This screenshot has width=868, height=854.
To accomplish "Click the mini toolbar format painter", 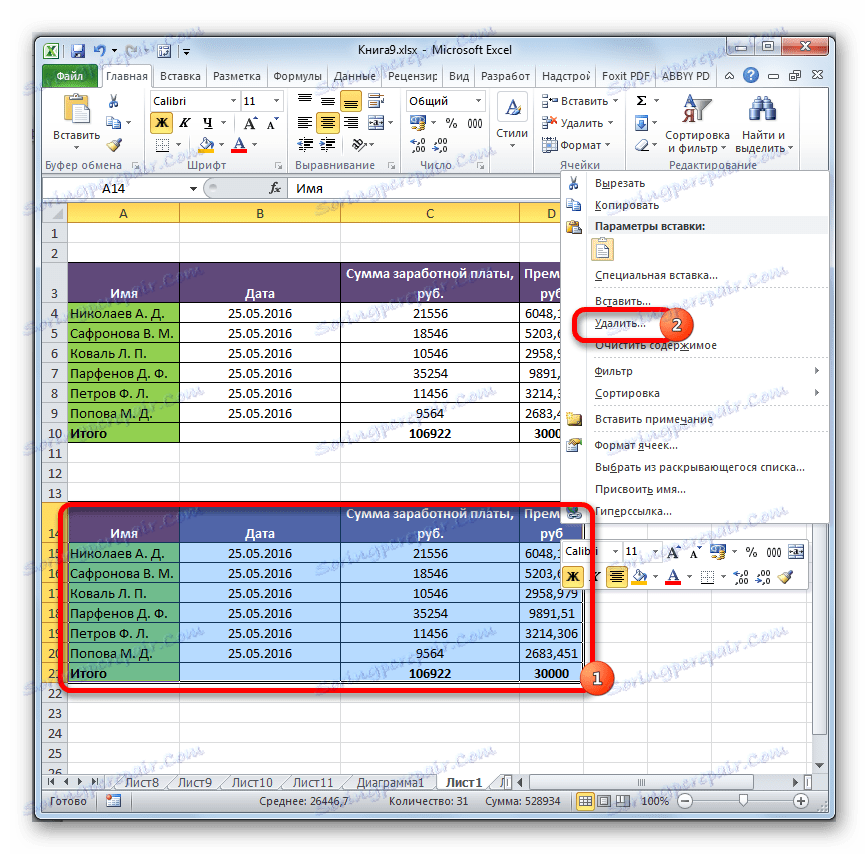I will [x=785, y=577].
